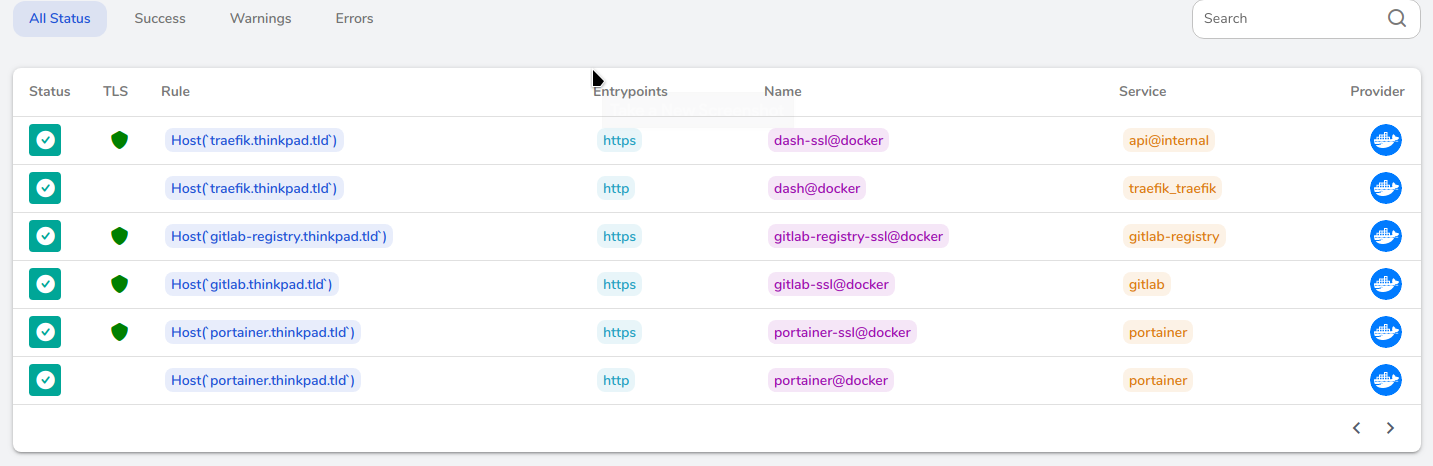Click the green TLS shield for gitlab-ssl@docker
The height and width of the screenshot is (466, 1433).
[x=119, y=284]
